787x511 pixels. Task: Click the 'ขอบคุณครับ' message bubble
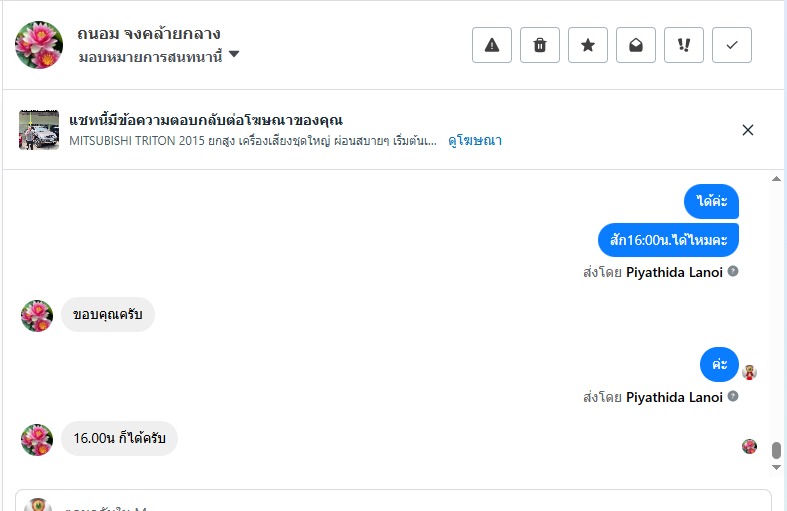108,315
